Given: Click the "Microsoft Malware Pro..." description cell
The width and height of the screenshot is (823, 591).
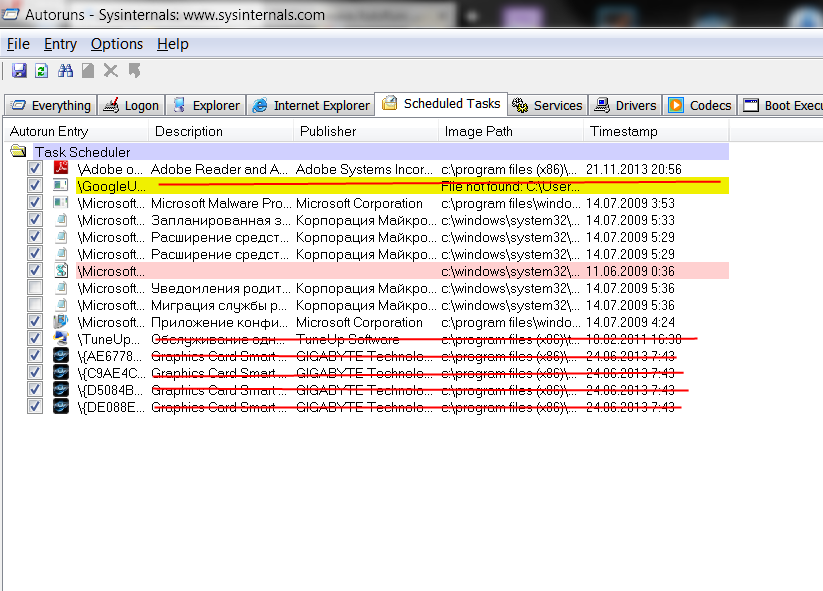Looking at the screenshot, I should [x=221, y=203].
